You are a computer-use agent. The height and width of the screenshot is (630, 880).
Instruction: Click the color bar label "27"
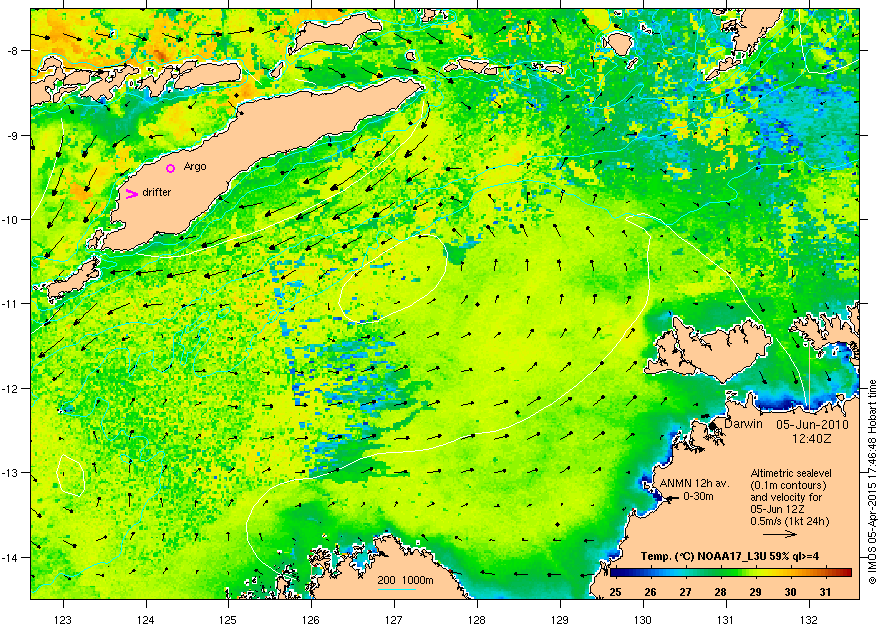[x=686, y=592]
